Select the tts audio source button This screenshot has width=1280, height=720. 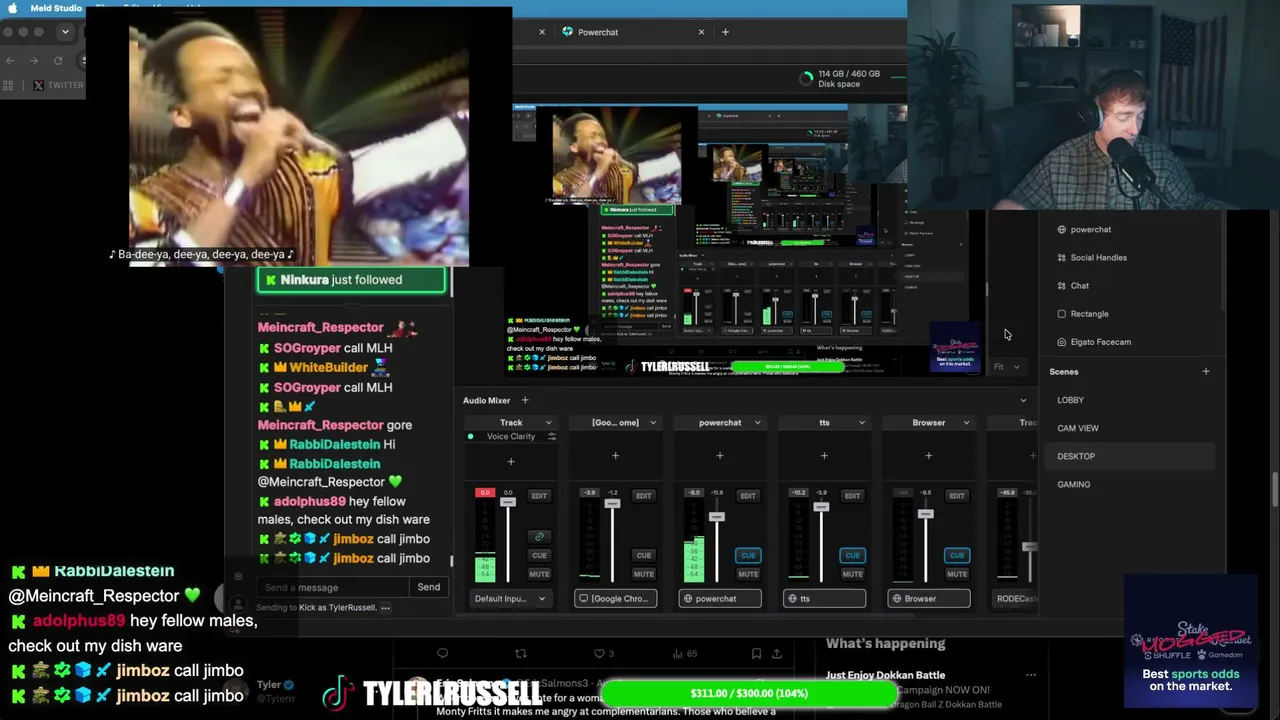(824, 599)
